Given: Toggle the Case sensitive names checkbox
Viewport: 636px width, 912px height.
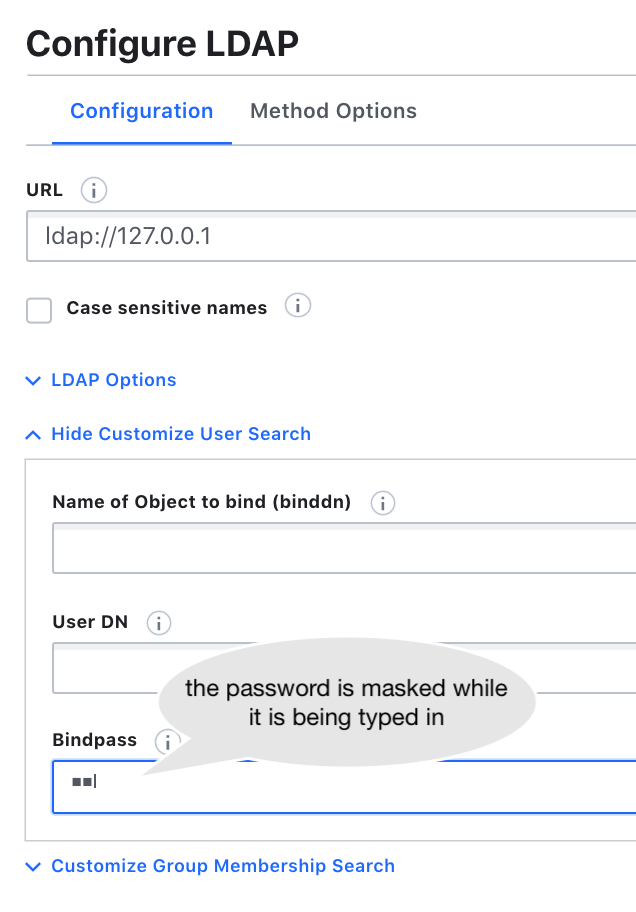Looking at the screenshot, I should click(38, 310).
